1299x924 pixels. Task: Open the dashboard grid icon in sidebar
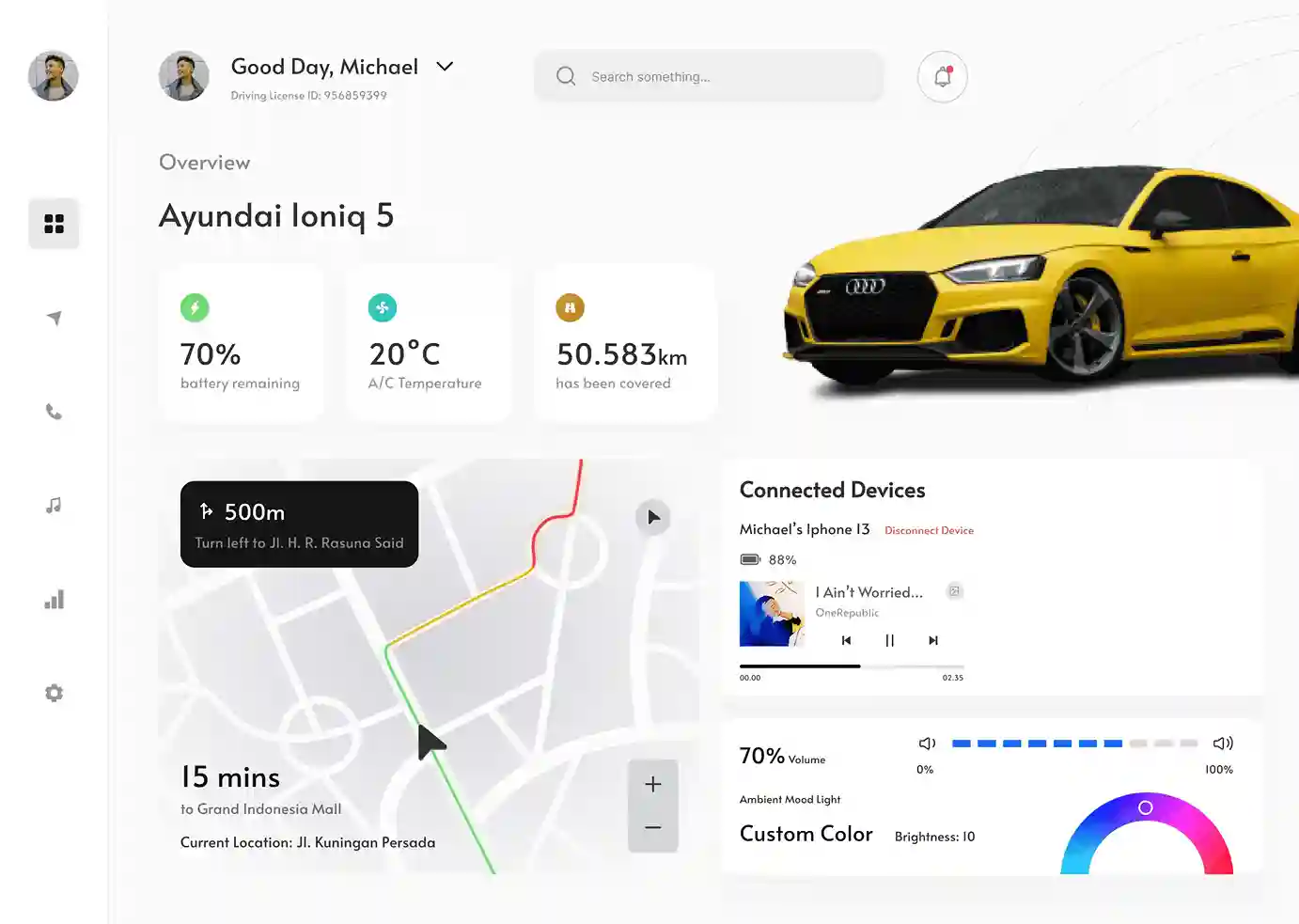coord(54,224)
